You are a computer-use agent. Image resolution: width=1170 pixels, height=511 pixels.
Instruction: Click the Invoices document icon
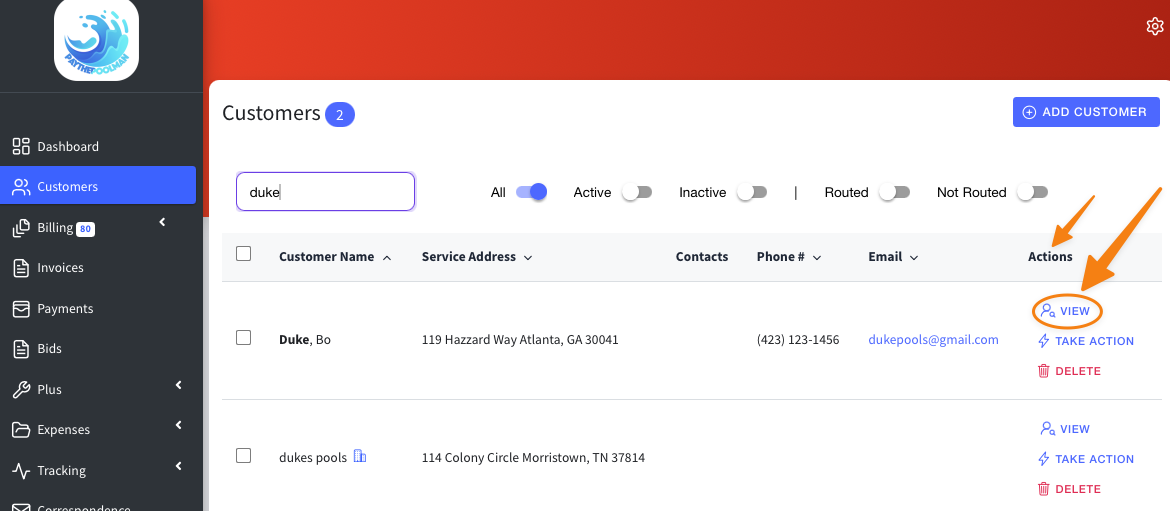(22, 268)
